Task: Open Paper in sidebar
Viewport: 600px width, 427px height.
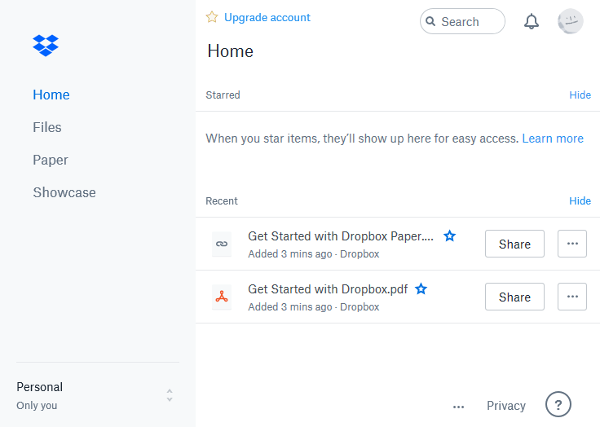Action: coord(50,160)
